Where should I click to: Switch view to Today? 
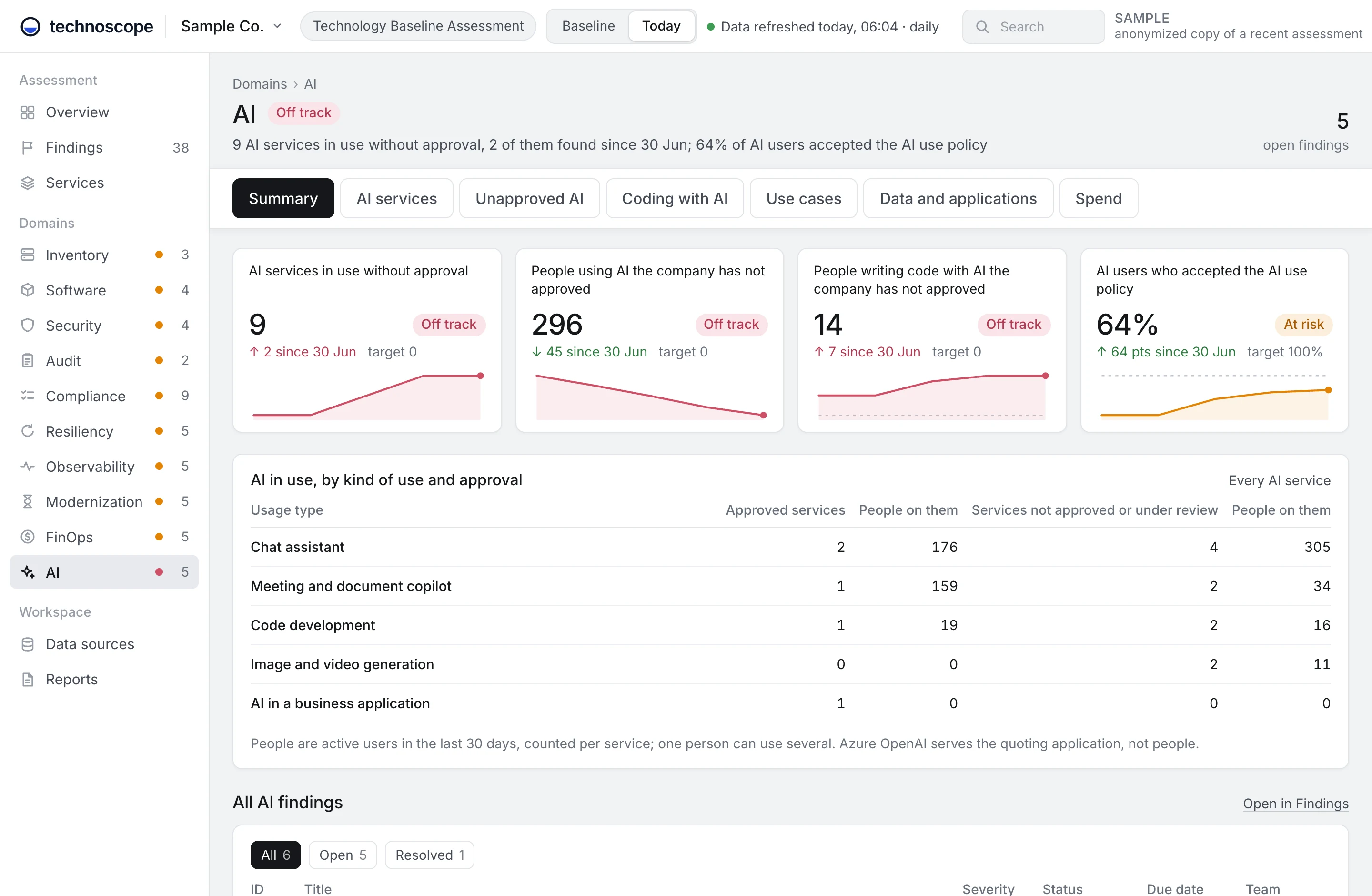(661, 26)
